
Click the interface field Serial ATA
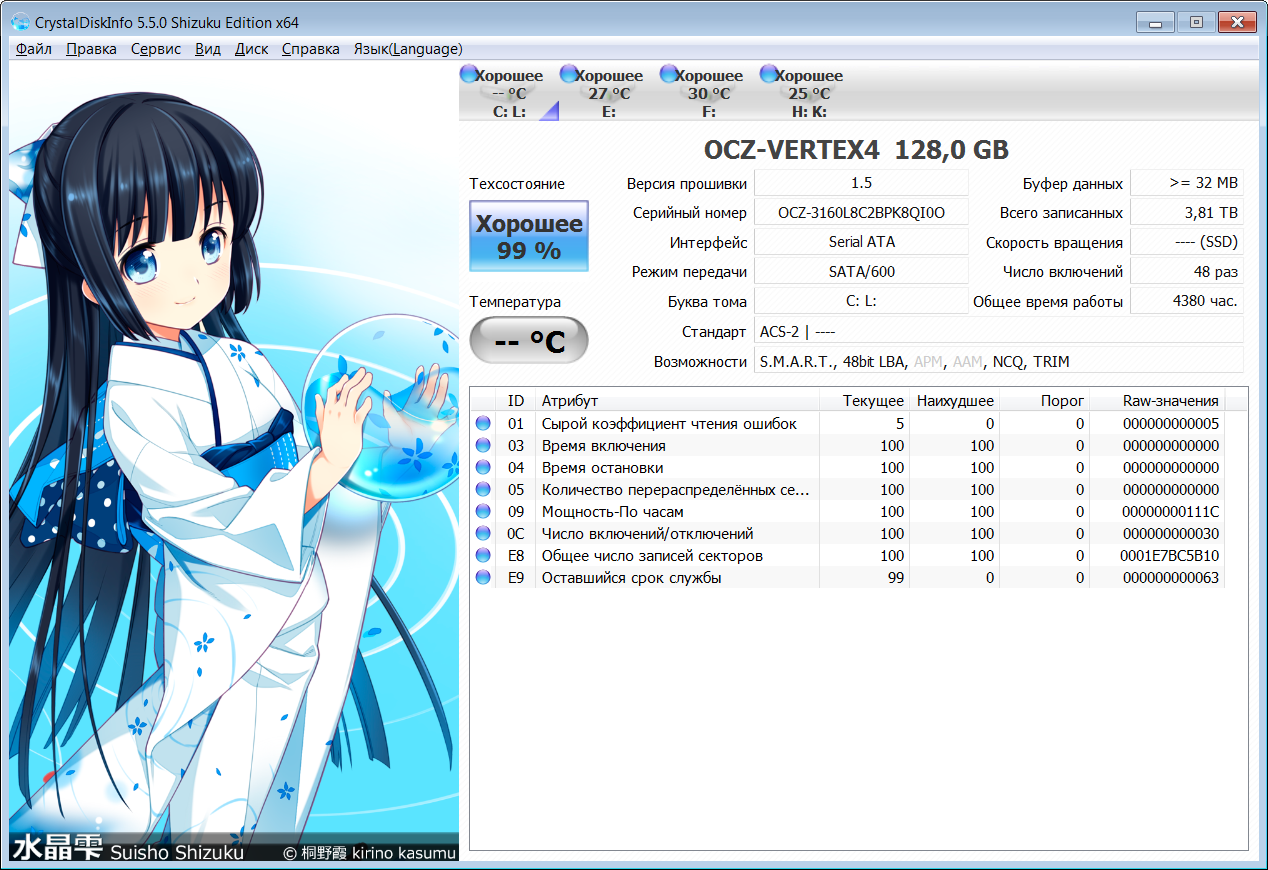pos(861,242)
